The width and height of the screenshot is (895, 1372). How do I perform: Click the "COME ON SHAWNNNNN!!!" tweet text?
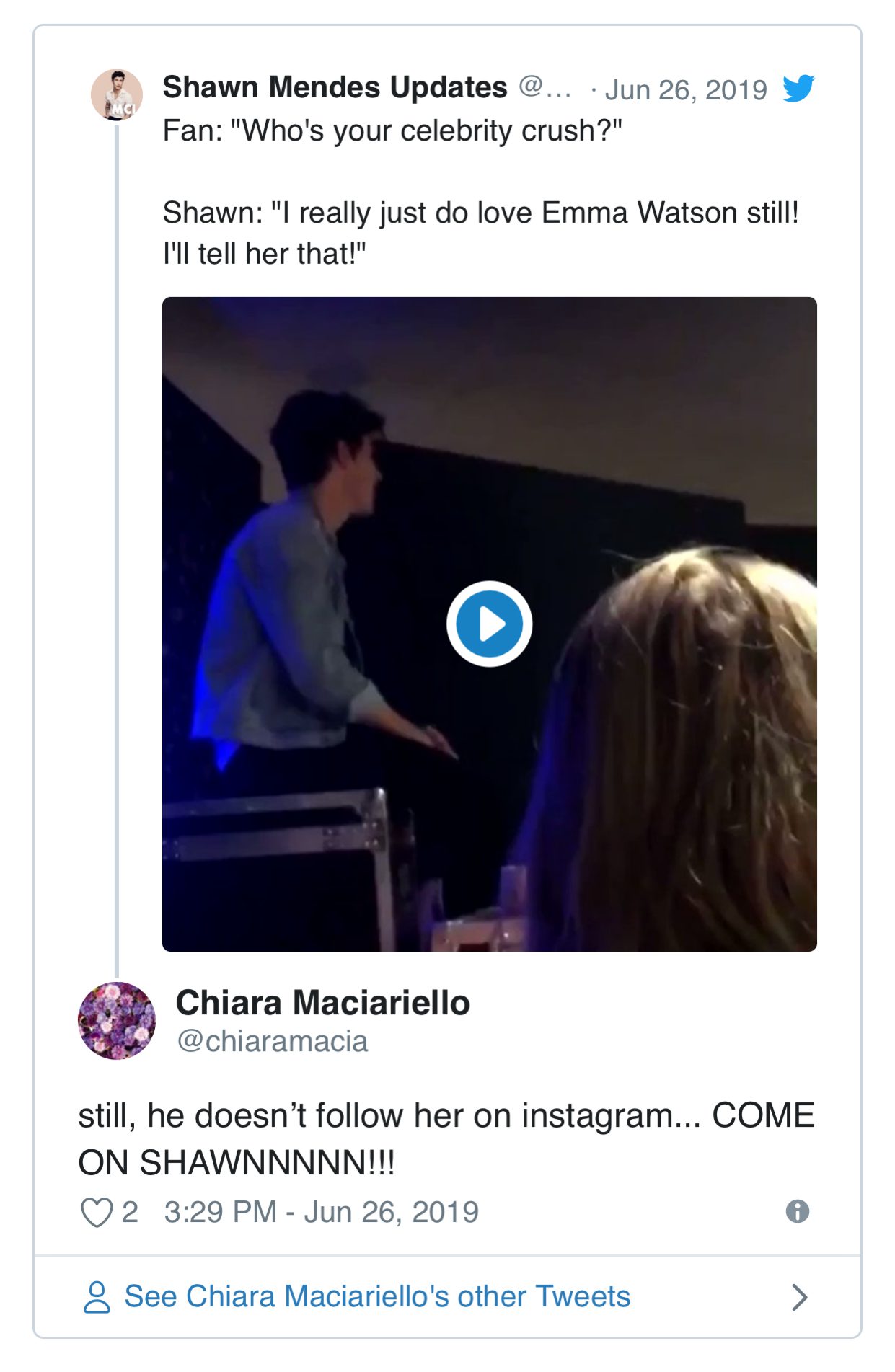tap(446, 1138)
